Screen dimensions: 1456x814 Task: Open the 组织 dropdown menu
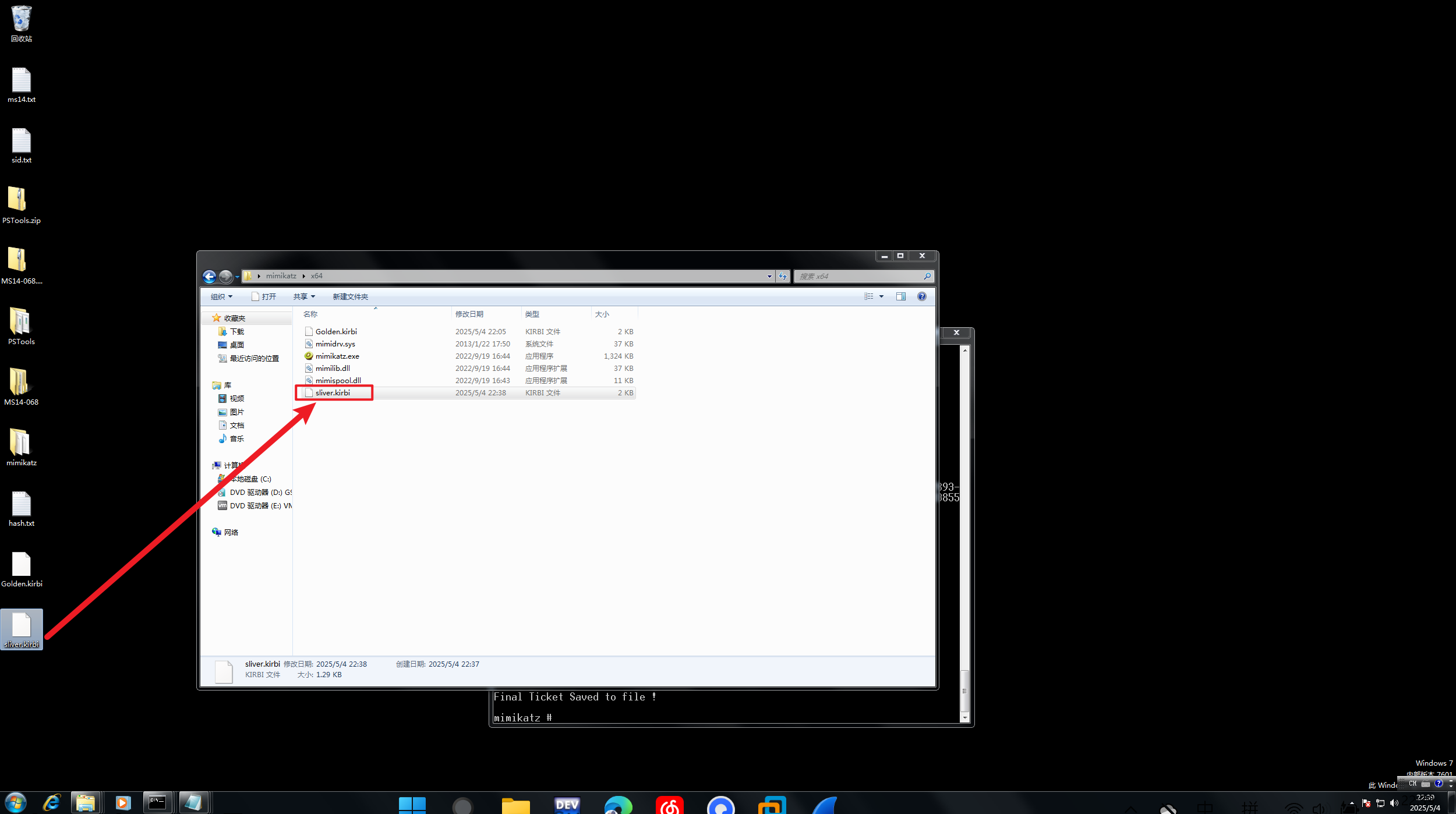pyautogui.click(x=221, y=297)
